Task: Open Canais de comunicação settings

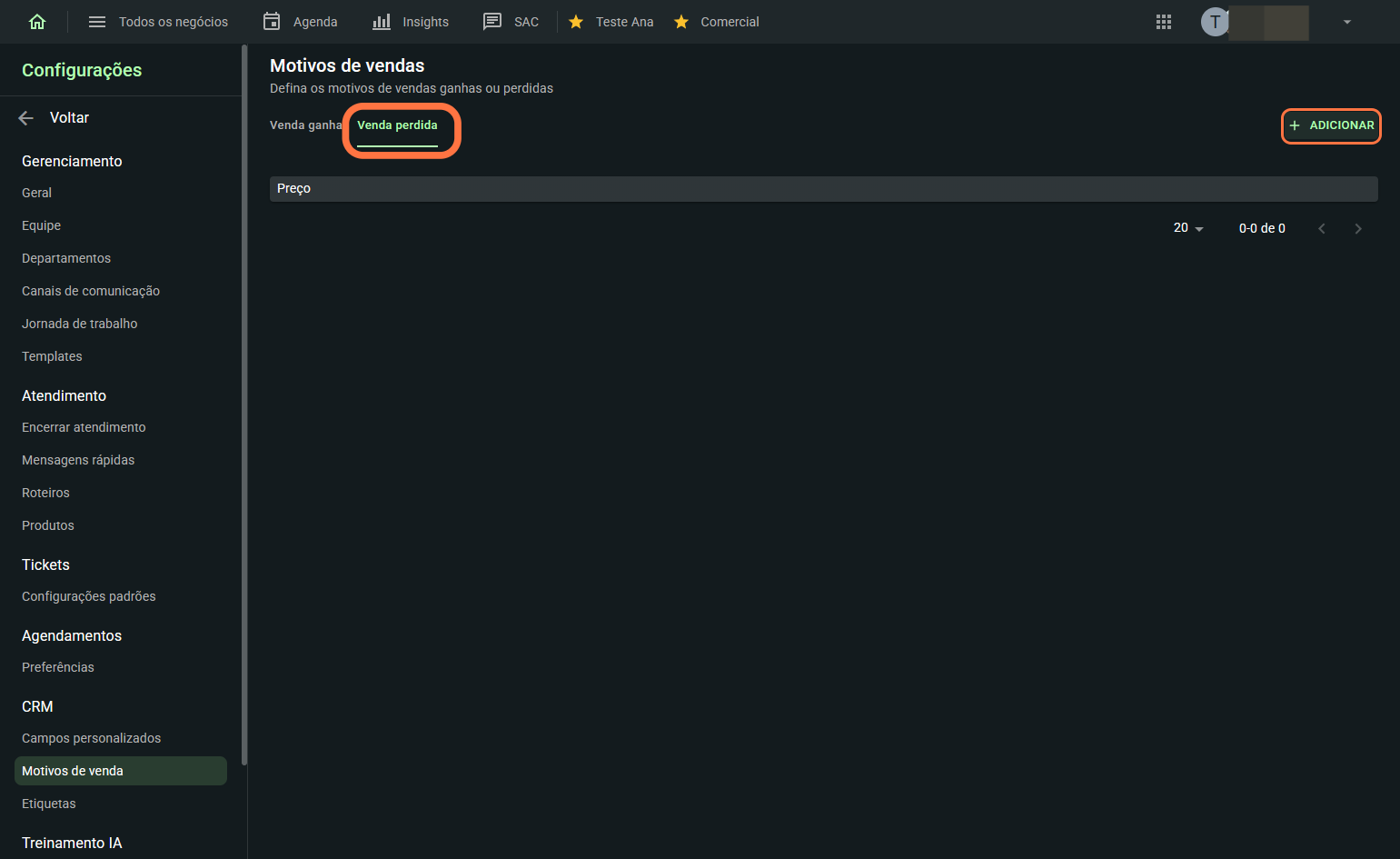Action: point(91,291)
